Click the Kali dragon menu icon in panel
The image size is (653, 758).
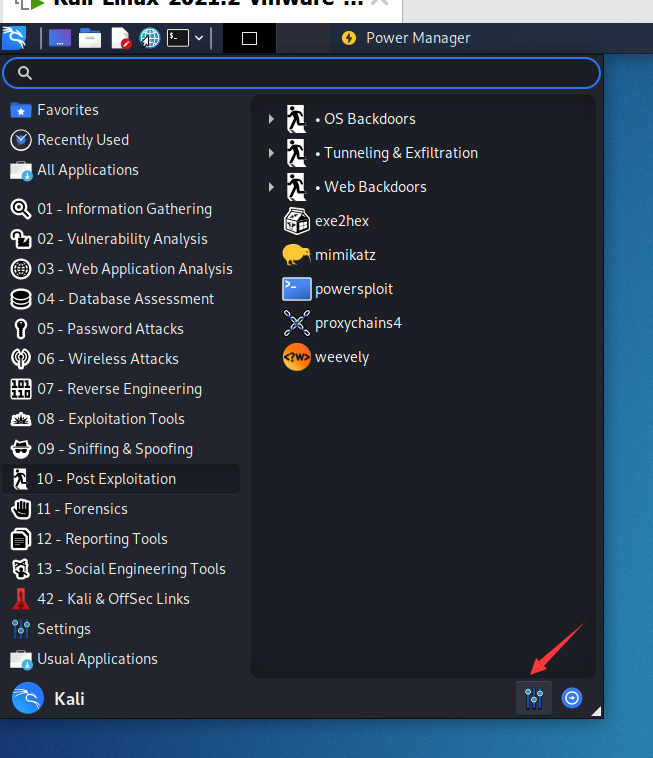[14, 38]
